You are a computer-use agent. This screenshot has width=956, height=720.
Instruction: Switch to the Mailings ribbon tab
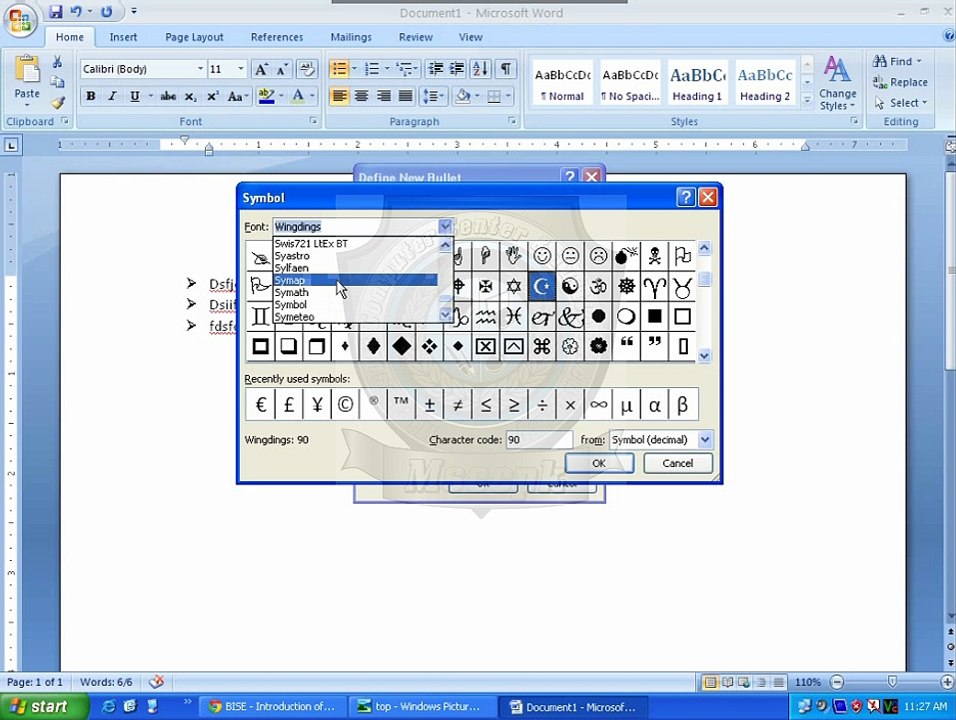[x=351, y=37]
